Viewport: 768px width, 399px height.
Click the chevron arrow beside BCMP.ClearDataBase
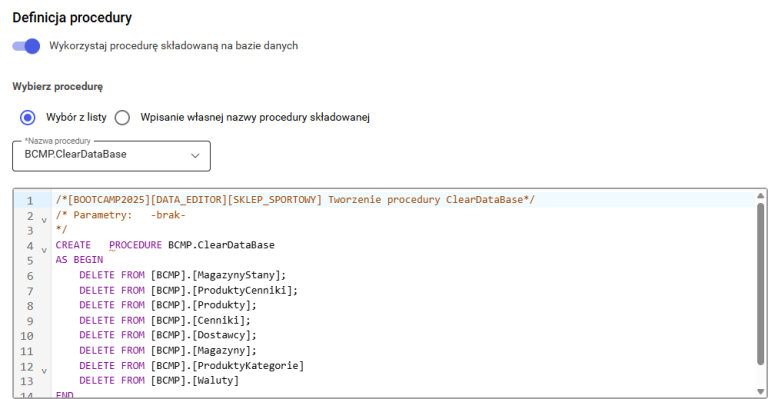pos(195,156)
